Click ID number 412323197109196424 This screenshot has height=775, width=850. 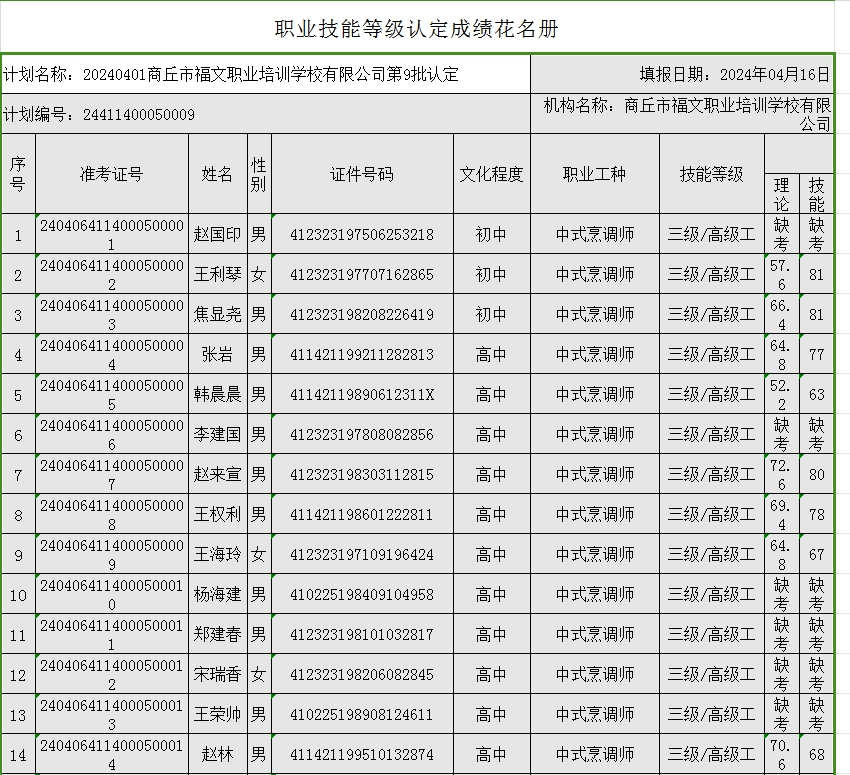(x=362, y=554)
